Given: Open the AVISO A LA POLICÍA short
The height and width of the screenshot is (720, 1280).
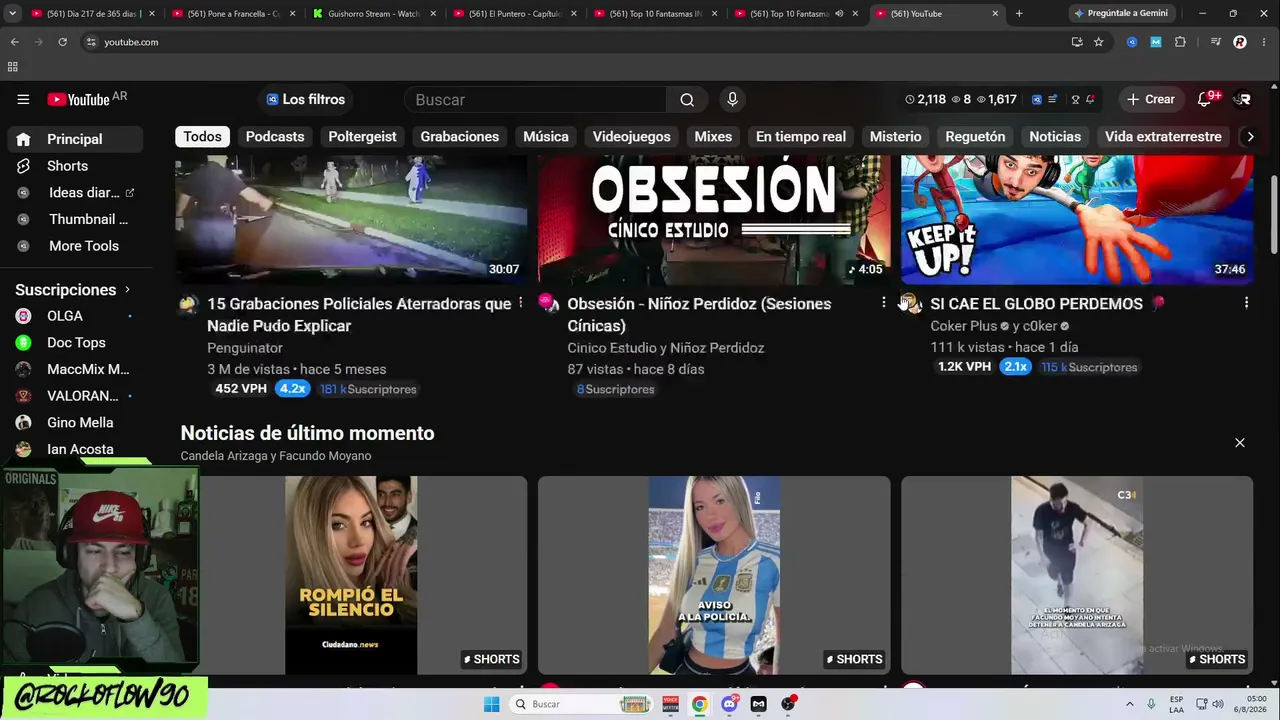Looking at the screenshot, I should tap(714, 575).
